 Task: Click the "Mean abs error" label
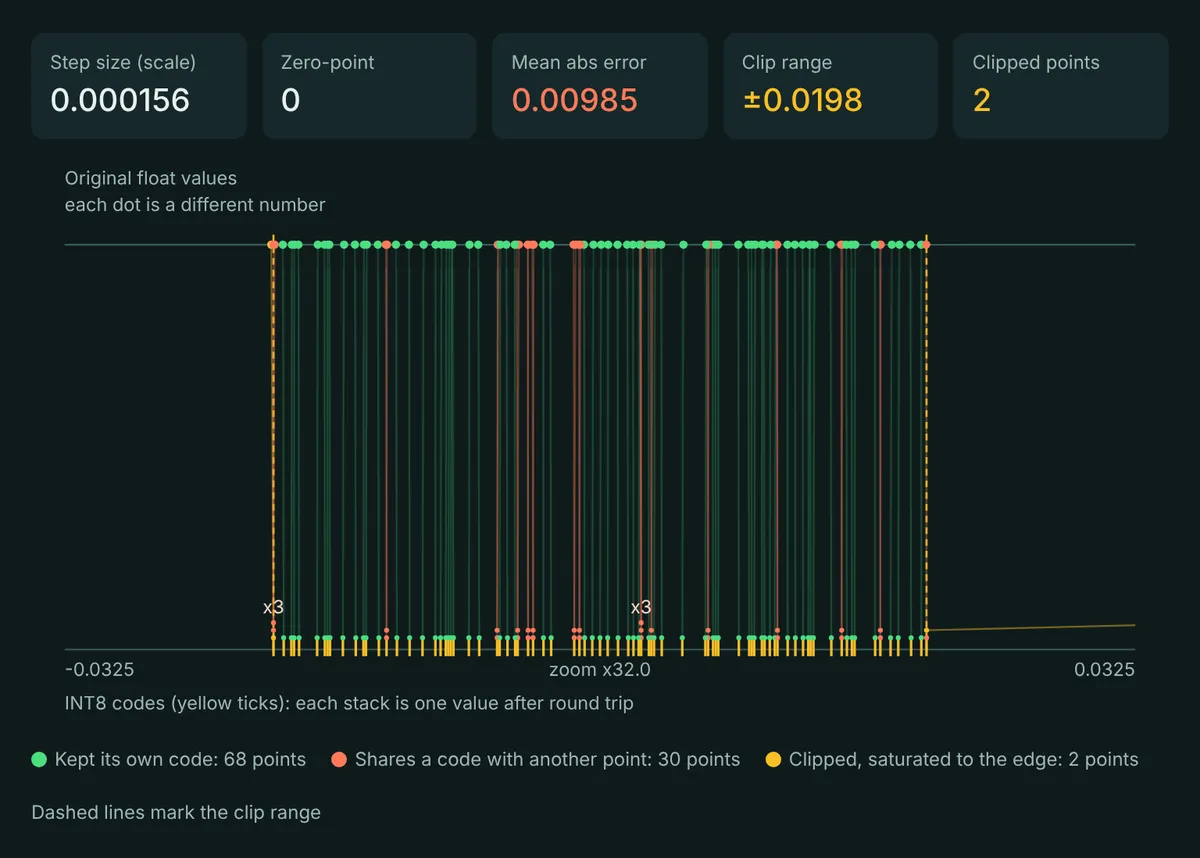click(579, 62)
